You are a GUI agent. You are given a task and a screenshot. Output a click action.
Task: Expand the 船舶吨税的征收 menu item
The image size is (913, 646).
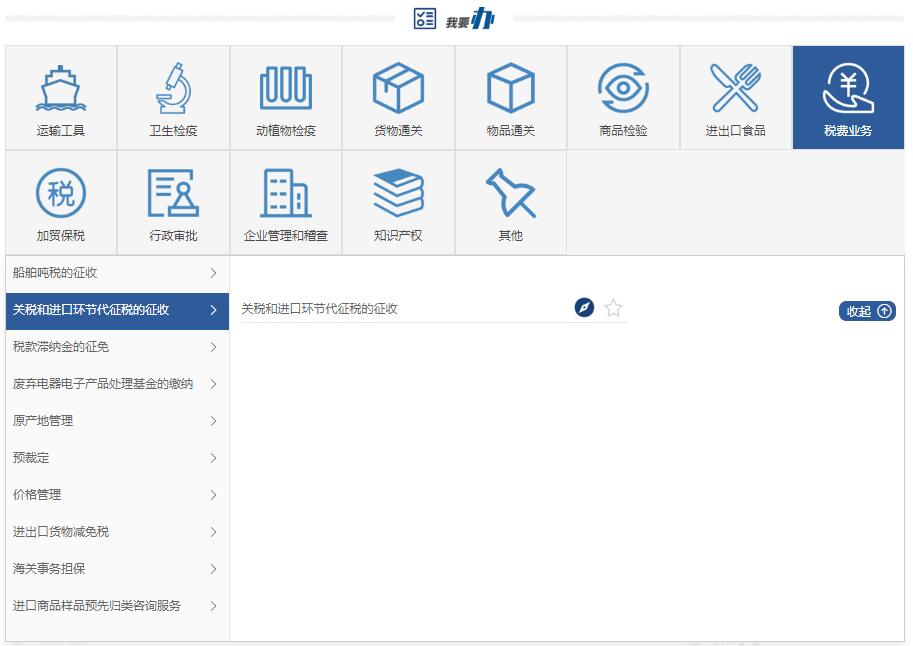[116, 273]
